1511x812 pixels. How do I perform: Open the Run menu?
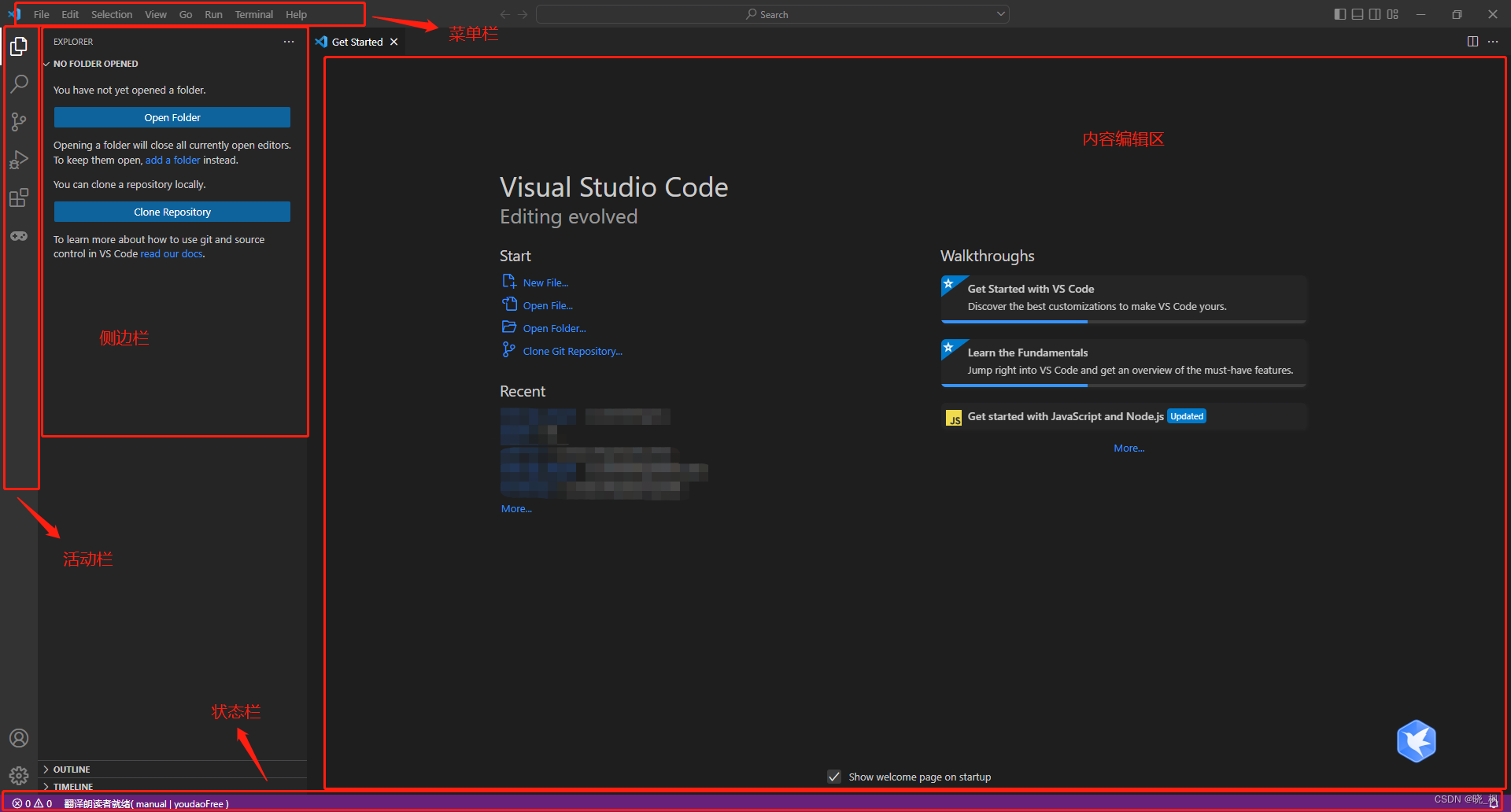click(213, 14)
